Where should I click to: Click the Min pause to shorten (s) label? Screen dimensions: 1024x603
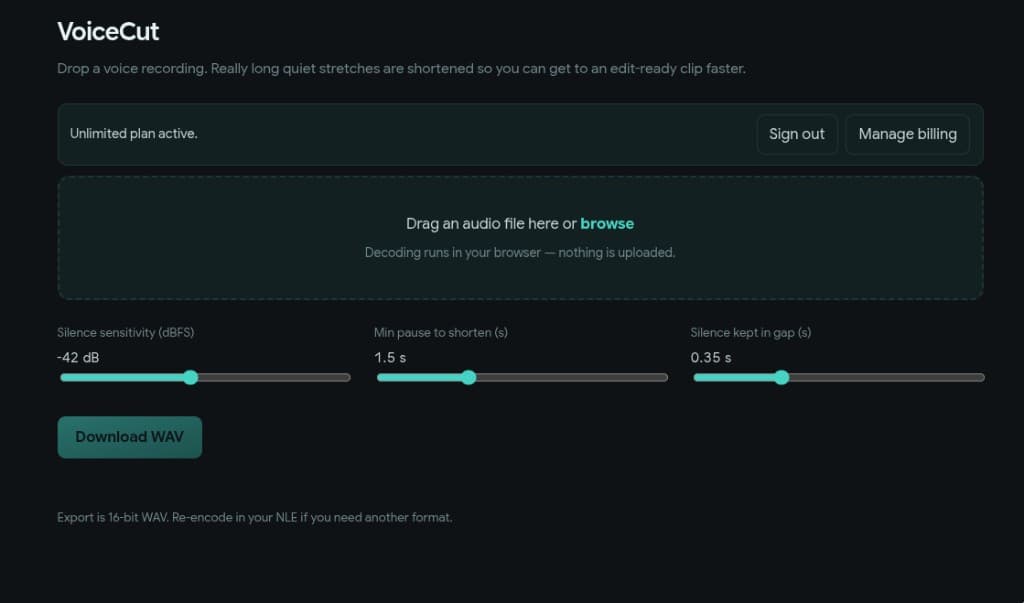(440, 332)
